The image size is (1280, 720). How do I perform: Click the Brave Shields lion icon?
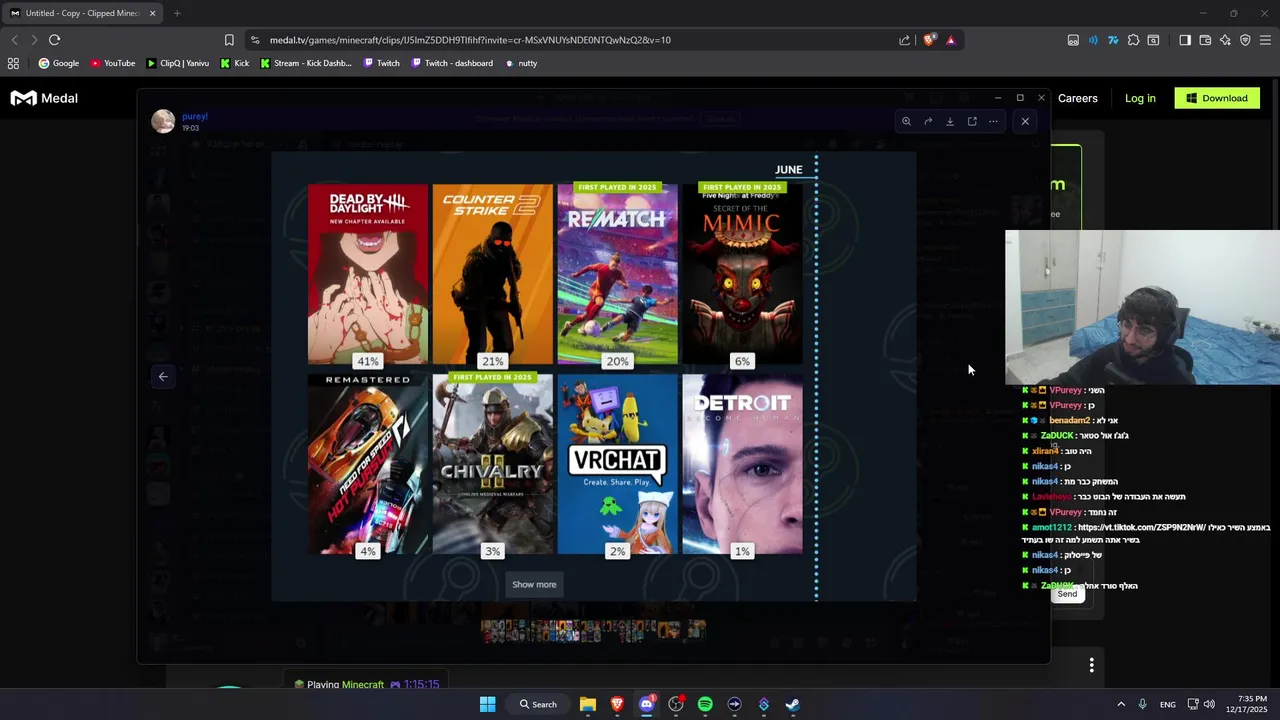coord(929,40)
